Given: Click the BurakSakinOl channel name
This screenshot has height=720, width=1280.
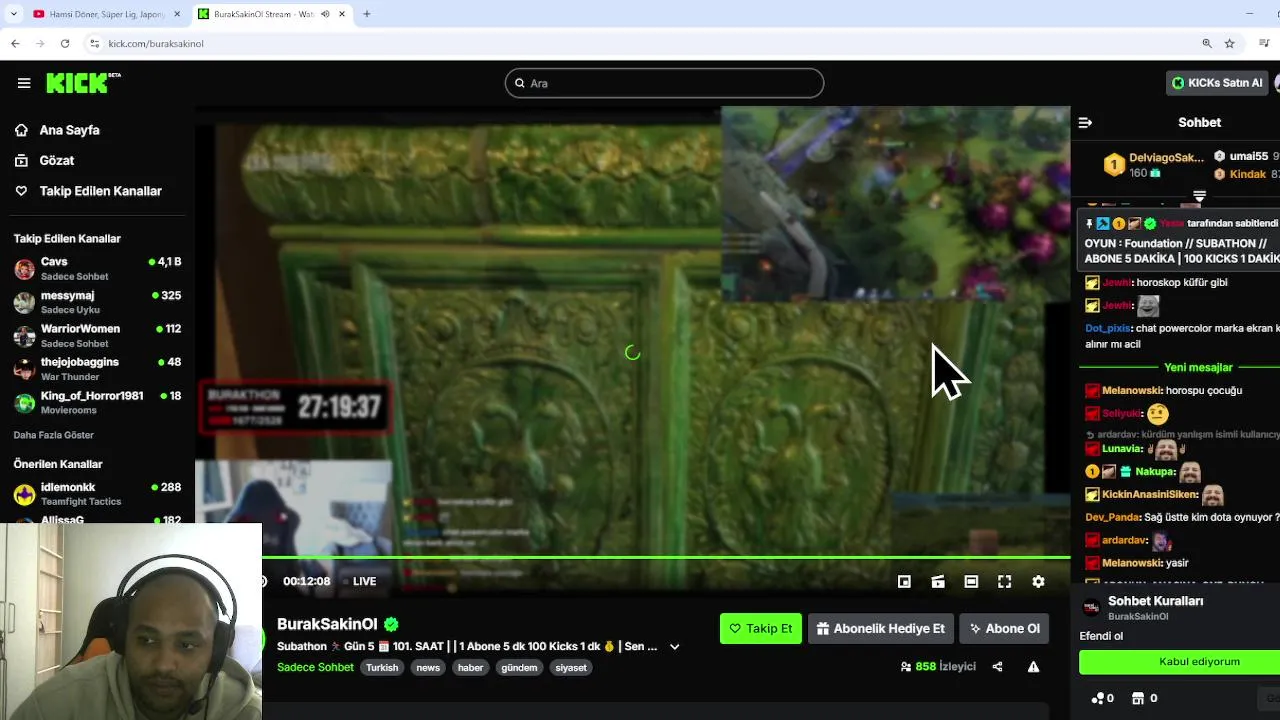Looking at the screenshot, I should coord(327,624).
